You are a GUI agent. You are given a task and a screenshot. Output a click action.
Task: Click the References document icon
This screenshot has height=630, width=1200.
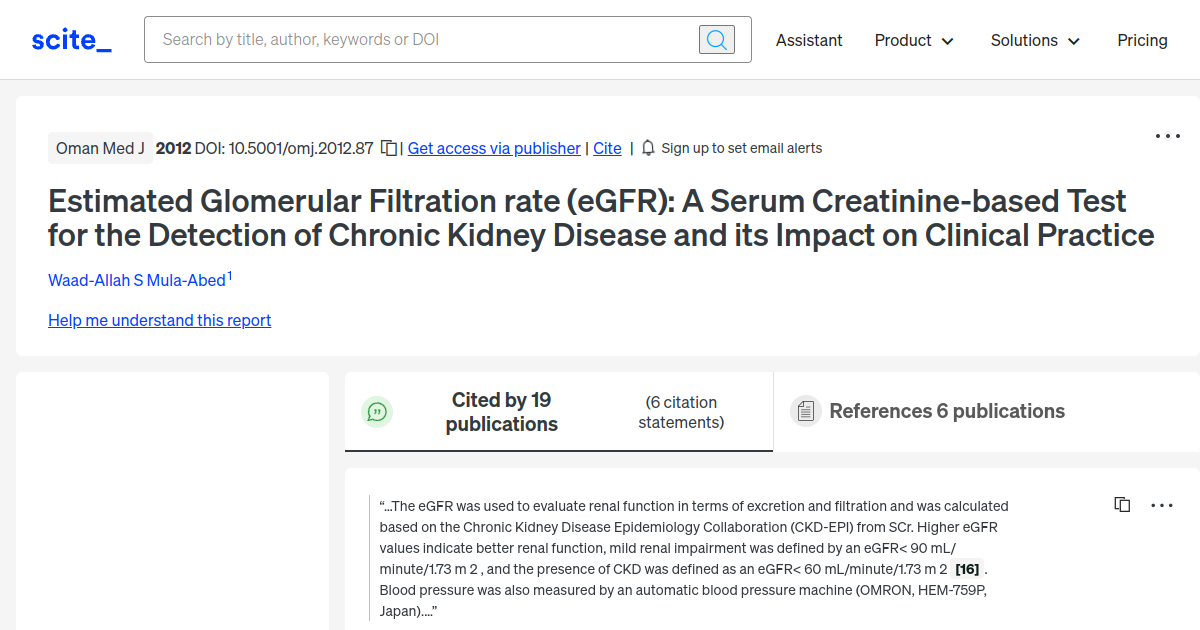coord(806,411)
